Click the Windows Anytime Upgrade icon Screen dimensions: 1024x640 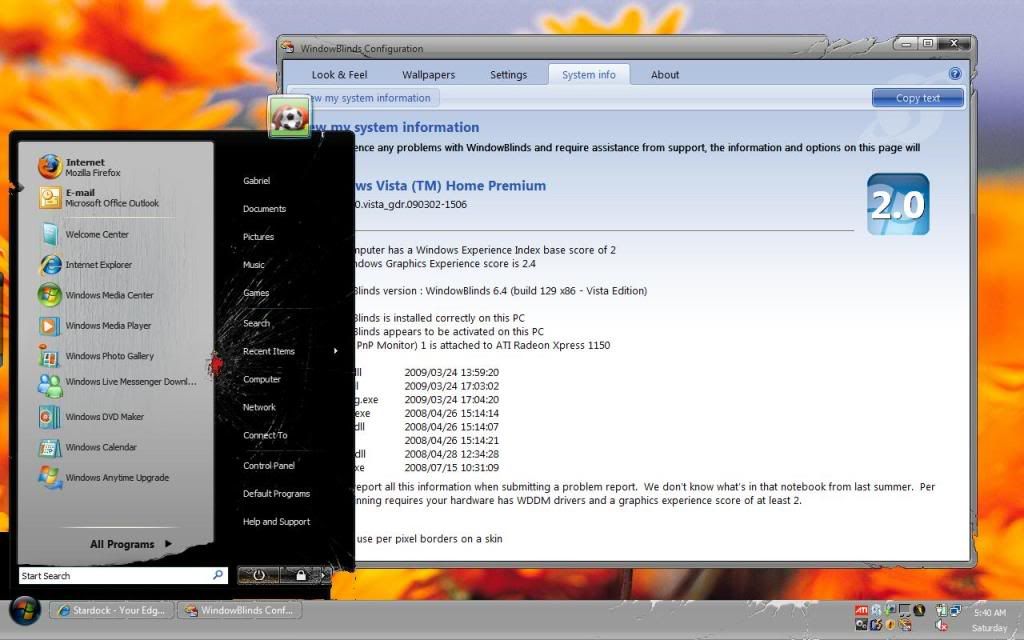[50, 477]
